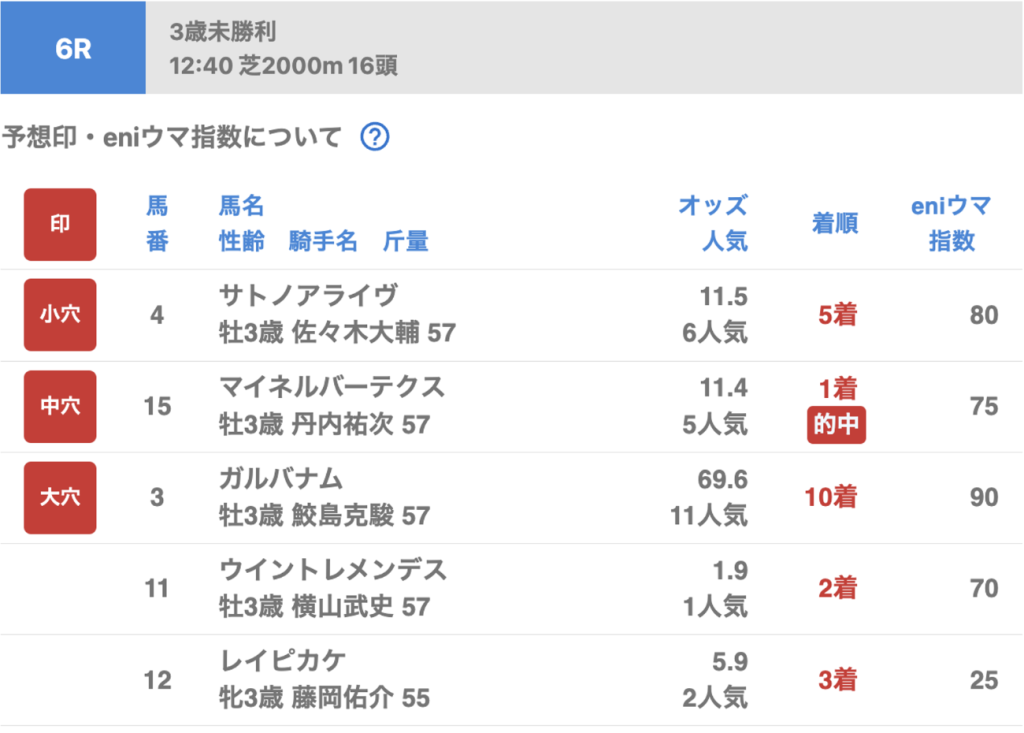Sort by 馬番 column header
This screenshot has width=1024, height=733.
157,224
